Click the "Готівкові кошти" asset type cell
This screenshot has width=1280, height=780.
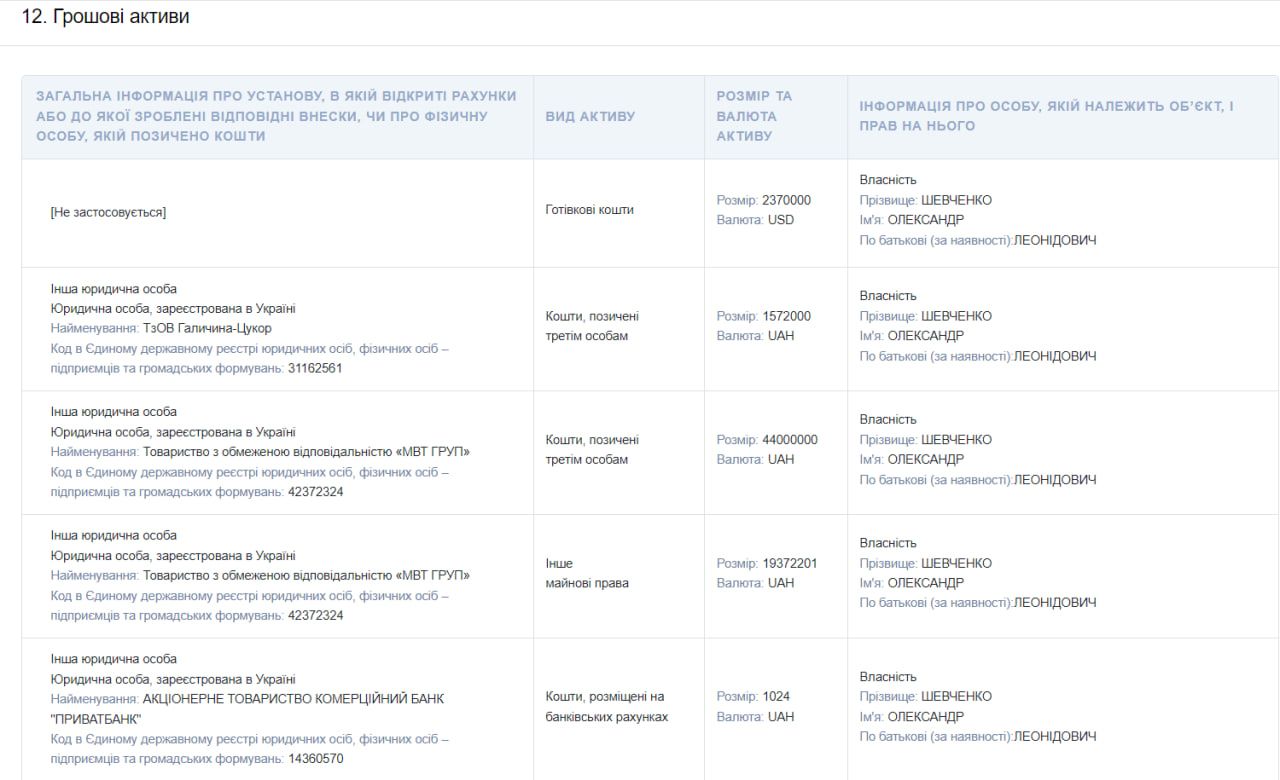click(589, 210)
